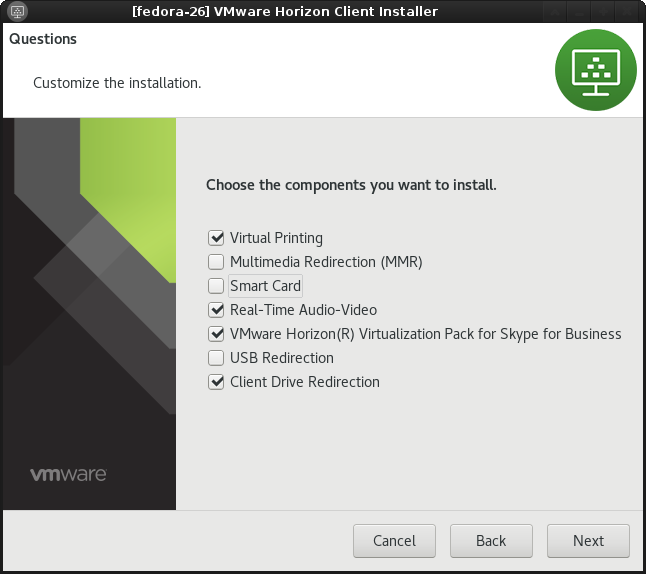Roll up the window with the shade button
Viewport: 646px width, 574px height.
pyautogui.click(x=555, y=12)
